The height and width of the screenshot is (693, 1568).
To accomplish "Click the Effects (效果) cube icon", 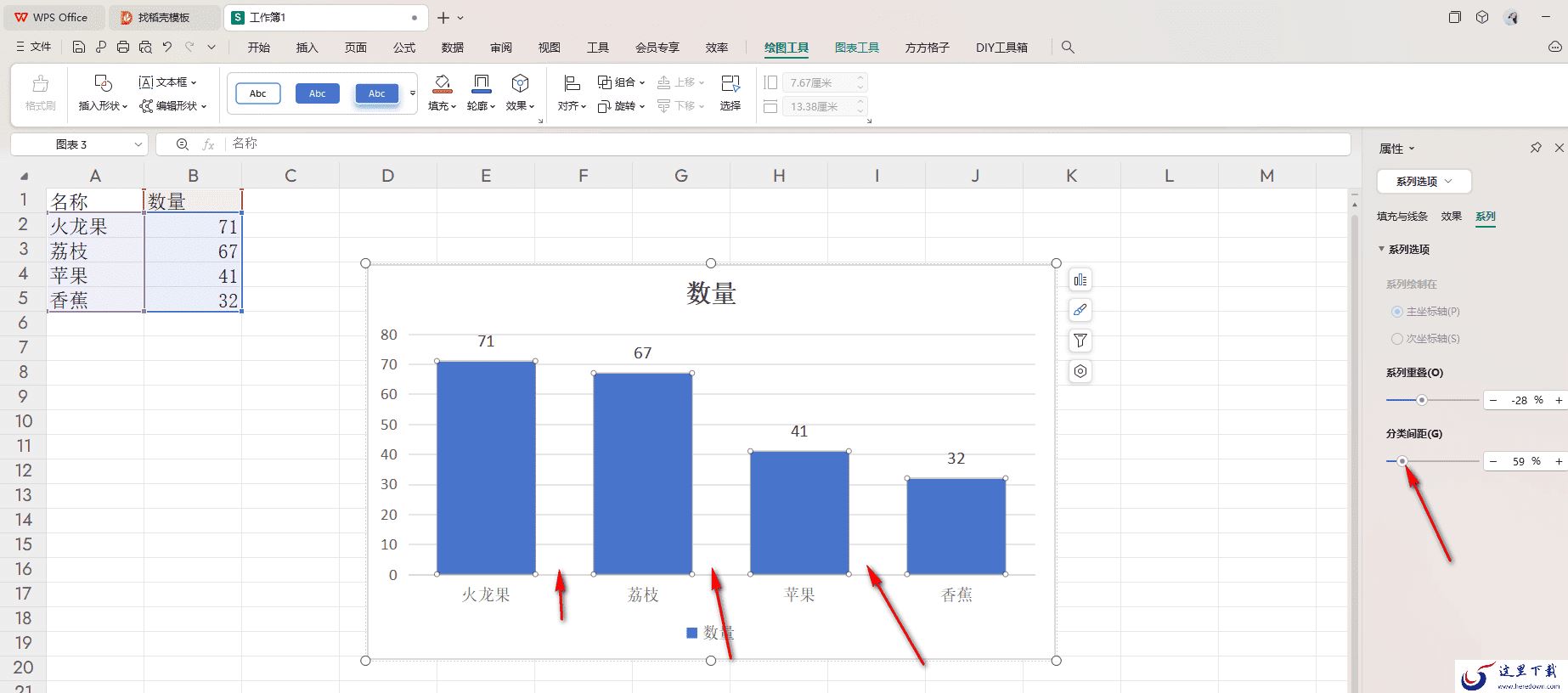I will pos(520,83).
